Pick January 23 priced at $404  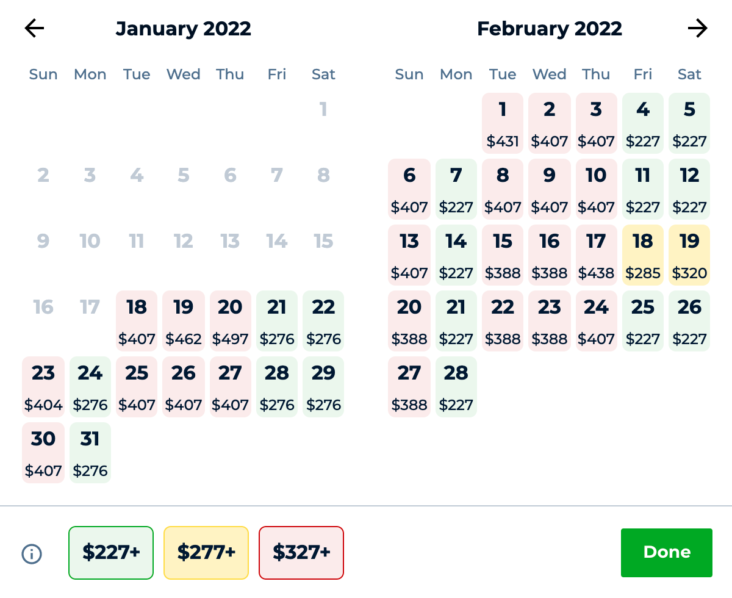[43, 387]
